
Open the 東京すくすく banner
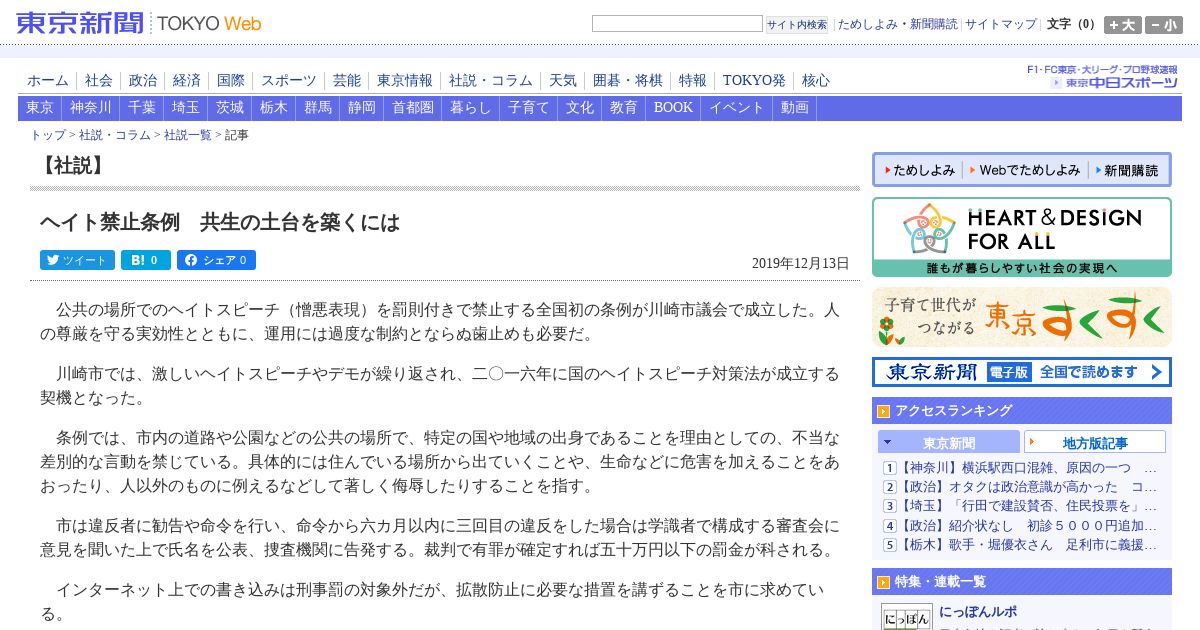1022,317
